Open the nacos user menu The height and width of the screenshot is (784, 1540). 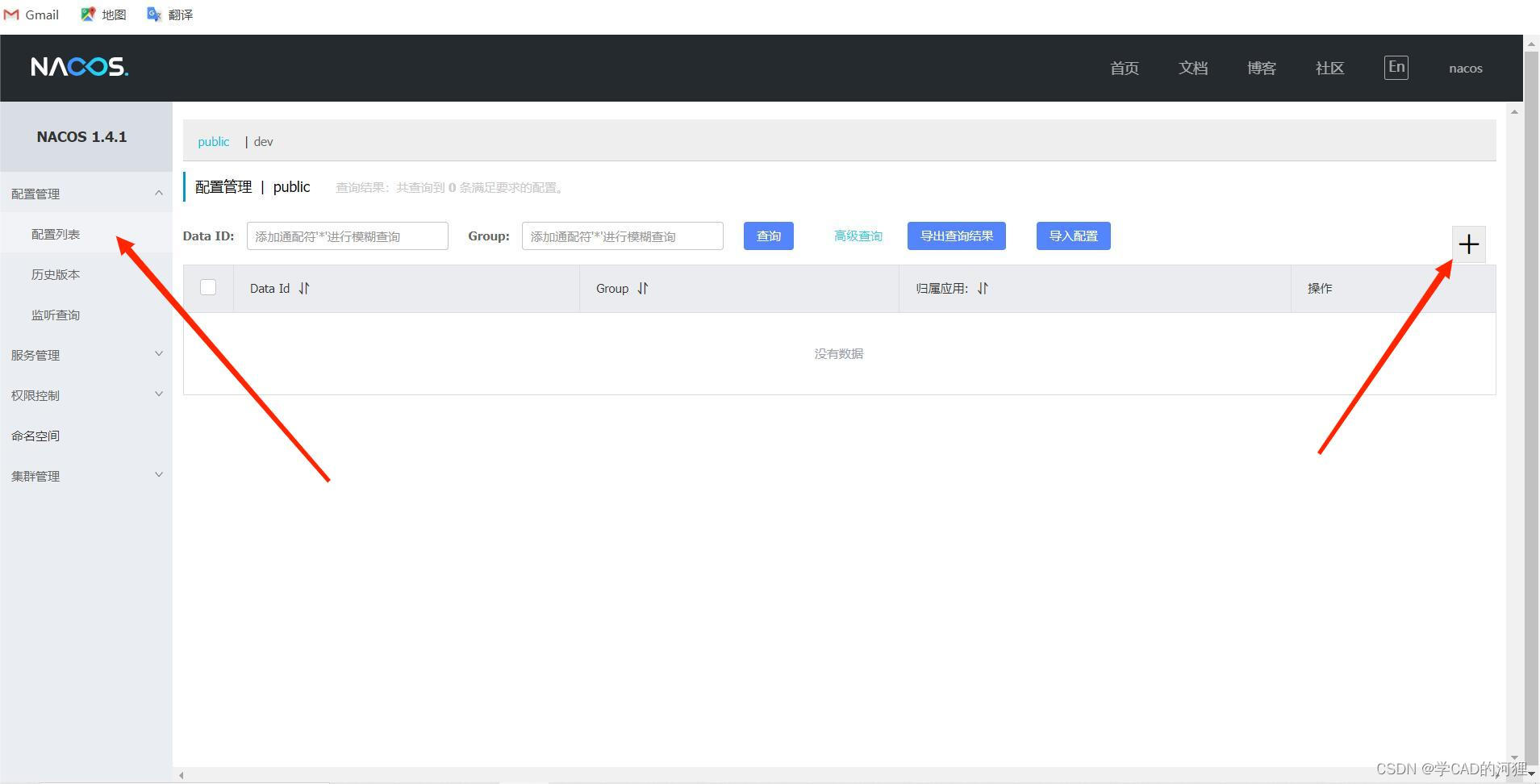click(x=1466, y=69)
